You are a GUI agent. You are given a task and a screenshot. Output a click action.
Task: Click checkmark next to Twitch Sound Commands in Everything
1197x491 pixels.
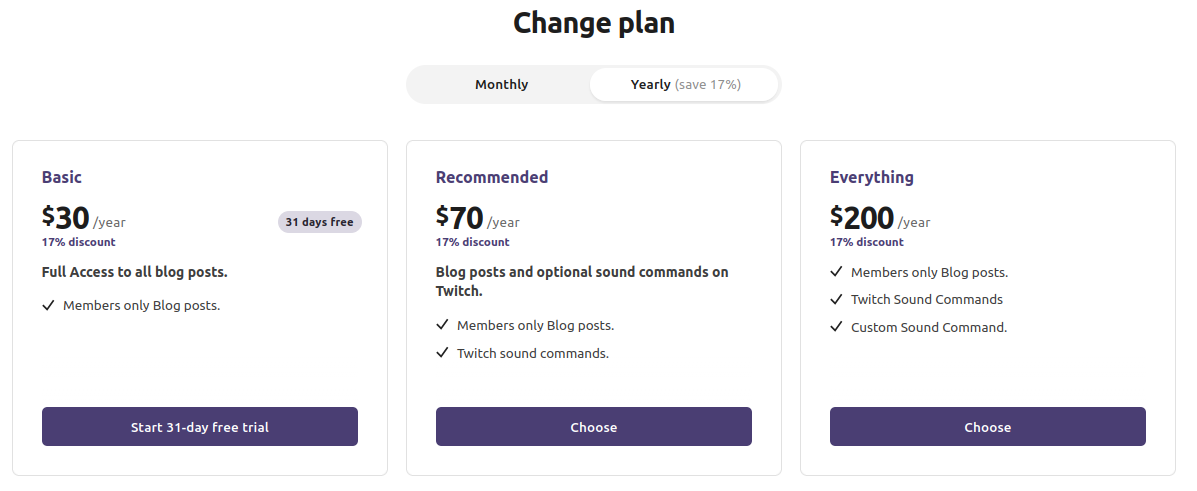point(836,299)
